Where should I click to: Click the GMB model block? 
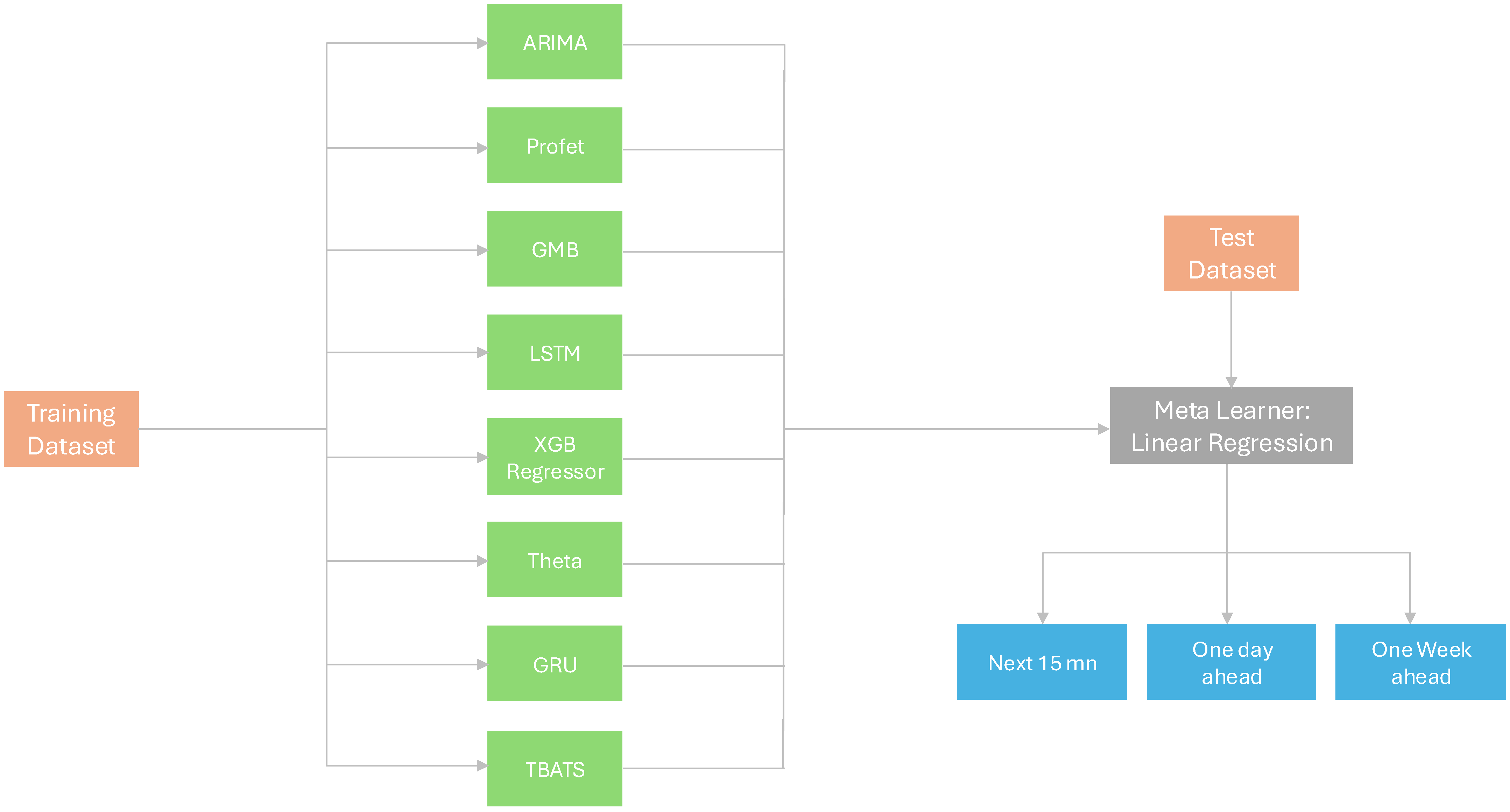click(555, 249)
